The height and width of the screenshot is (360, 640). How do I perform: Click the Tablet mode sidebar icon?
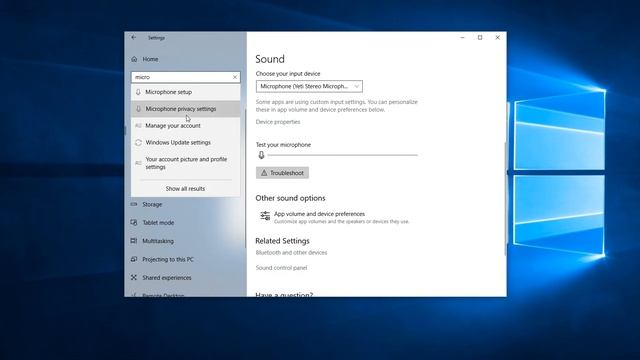click(x=134, y=222)
